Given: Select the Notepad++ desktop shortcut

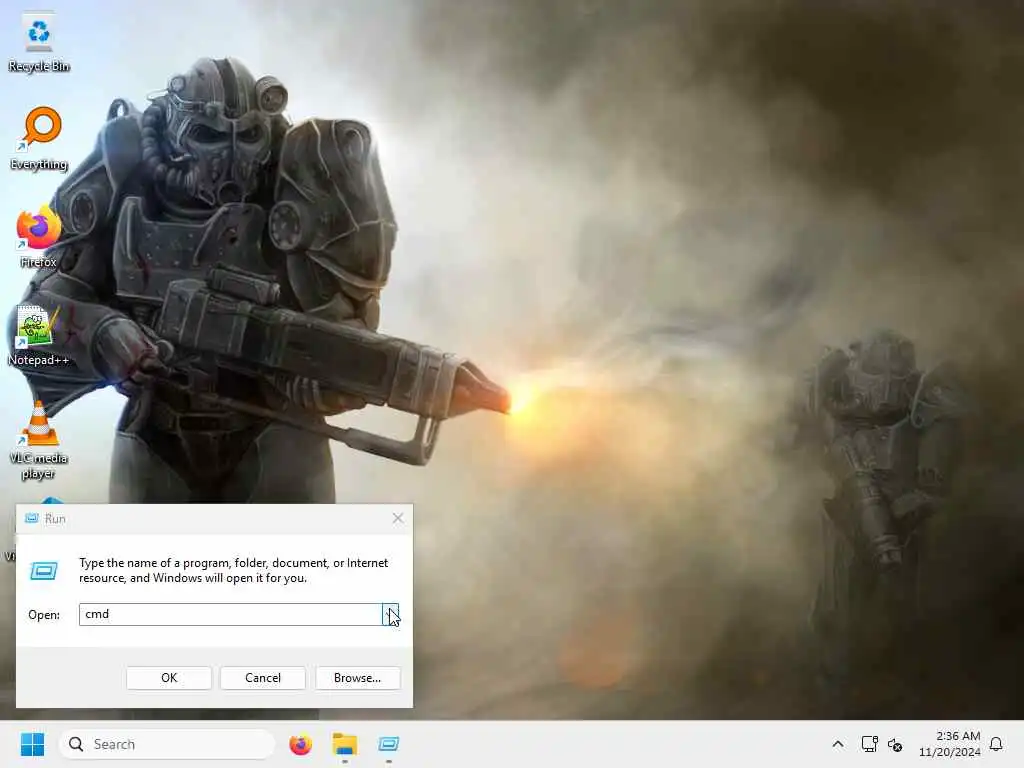Looking at the screenshot, I should [38, 334].
